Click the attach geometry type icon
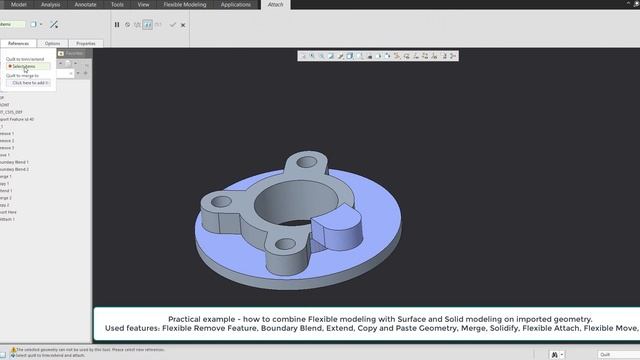Screen dimensions: 640x360 33,24
